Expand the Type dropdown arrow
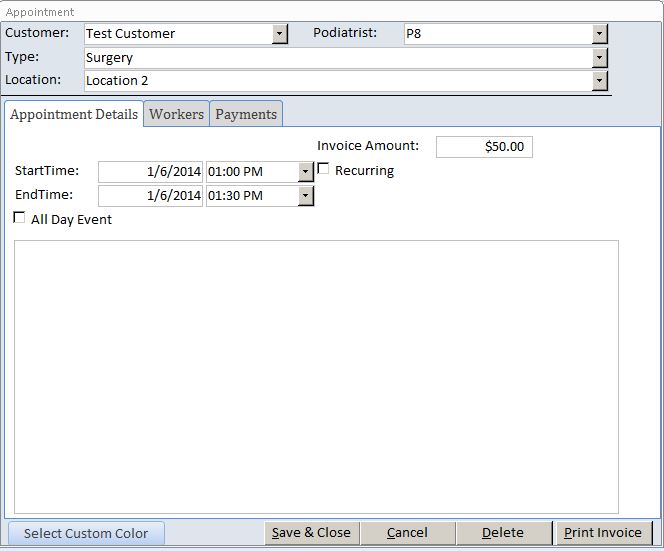Image resolution: width=664 pixels, height=551 pixels. coord(600,58)
